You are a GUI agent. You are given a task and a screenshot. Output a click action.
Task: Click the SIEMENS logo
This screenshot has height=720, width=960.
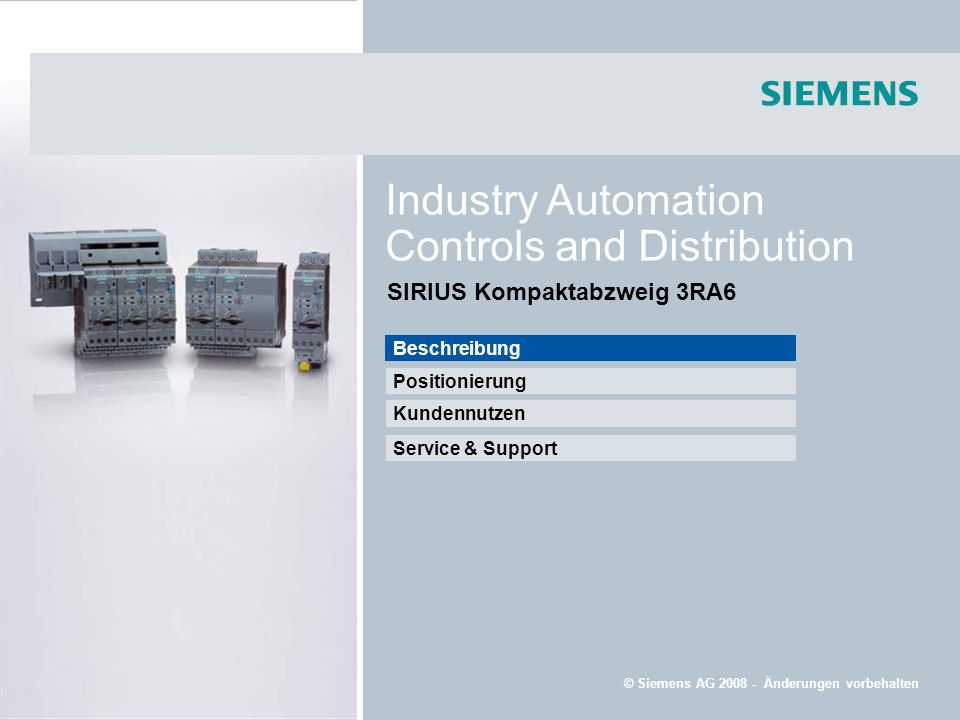(x=839, y=94)
